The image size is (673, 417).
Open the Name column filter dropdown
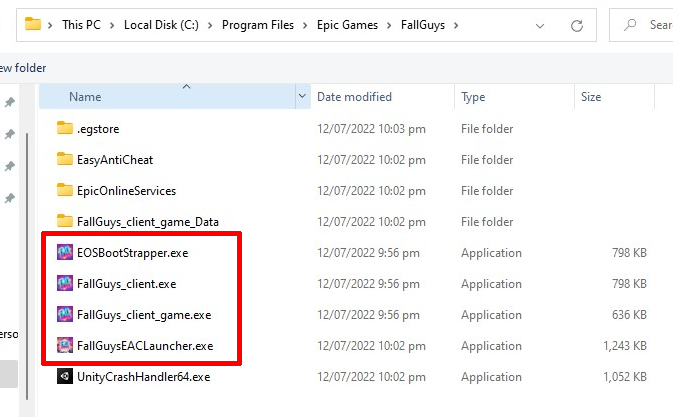[302, 96]
